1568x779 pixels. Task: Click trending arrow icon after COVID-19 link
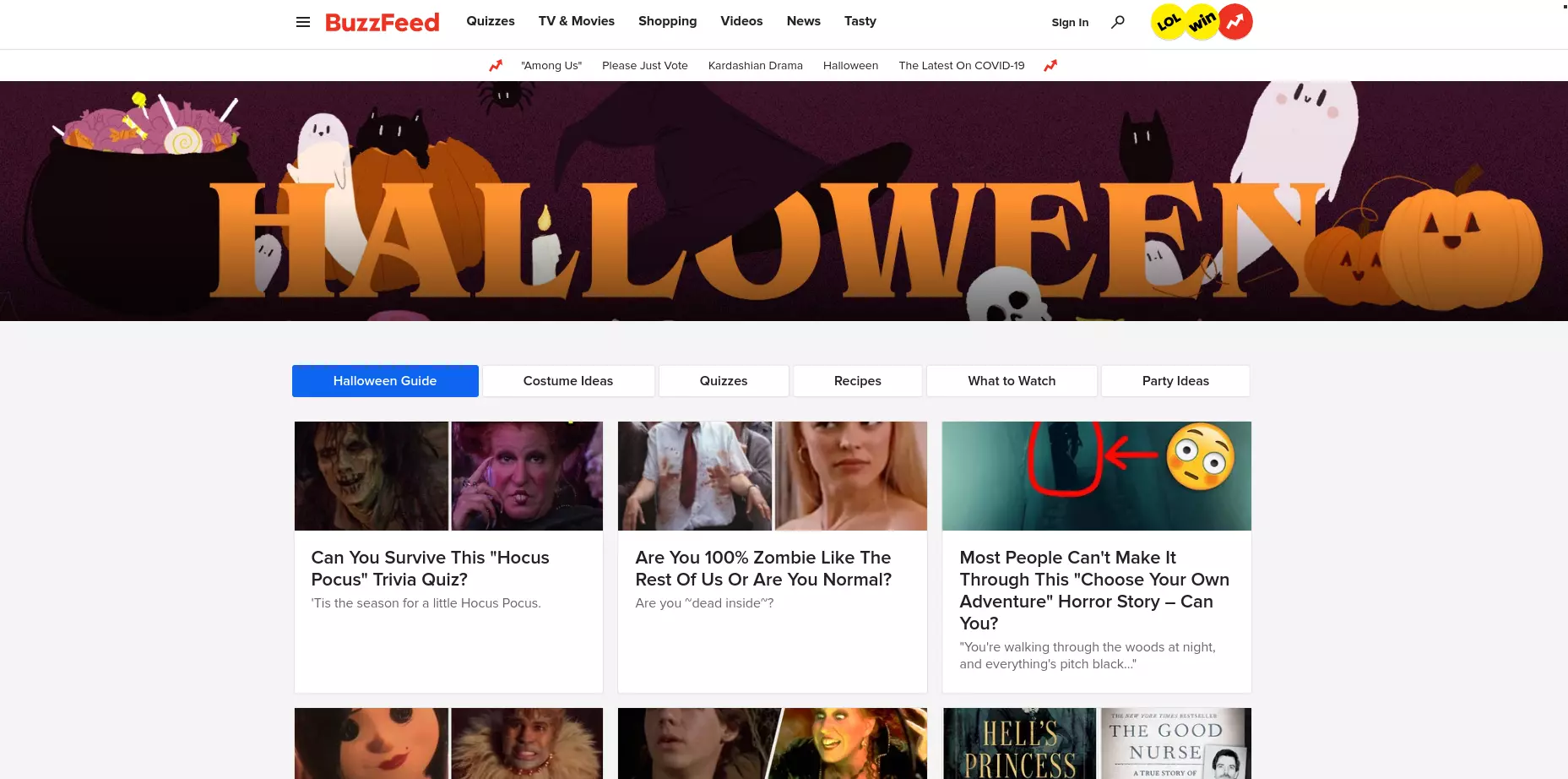(x=1050, y=65)
